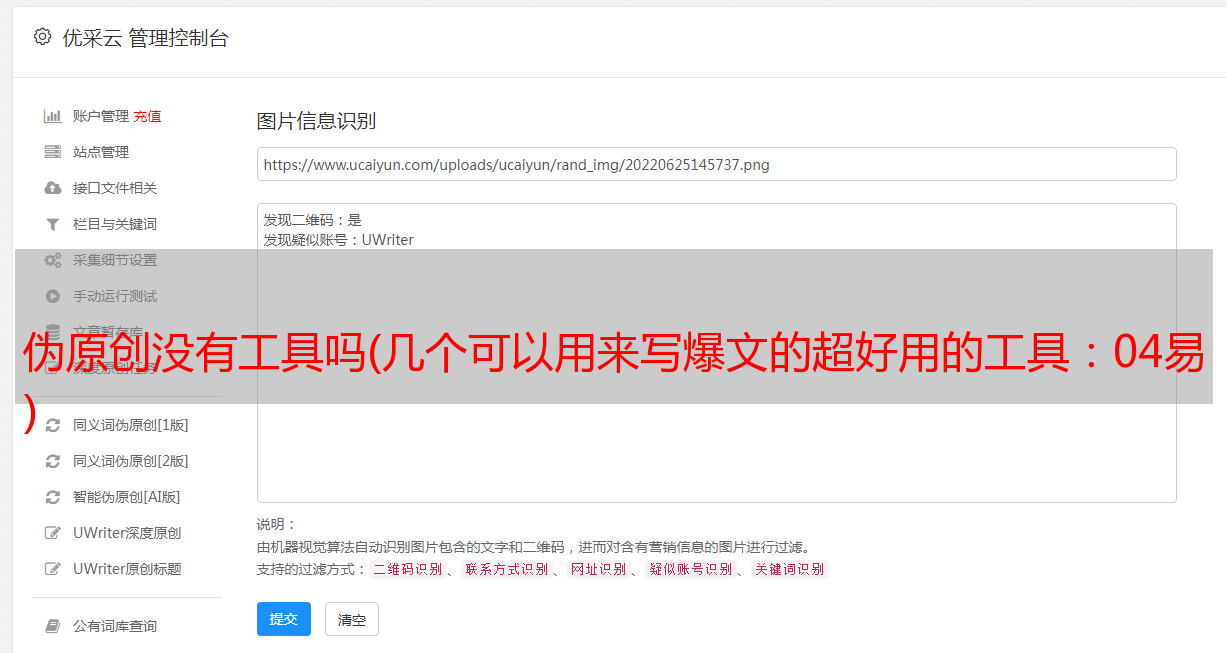Viewport: 1227px width, 653px height.
Task: Click the filter funnel icon beside 栏目与关键词
Action: [53, 224]
